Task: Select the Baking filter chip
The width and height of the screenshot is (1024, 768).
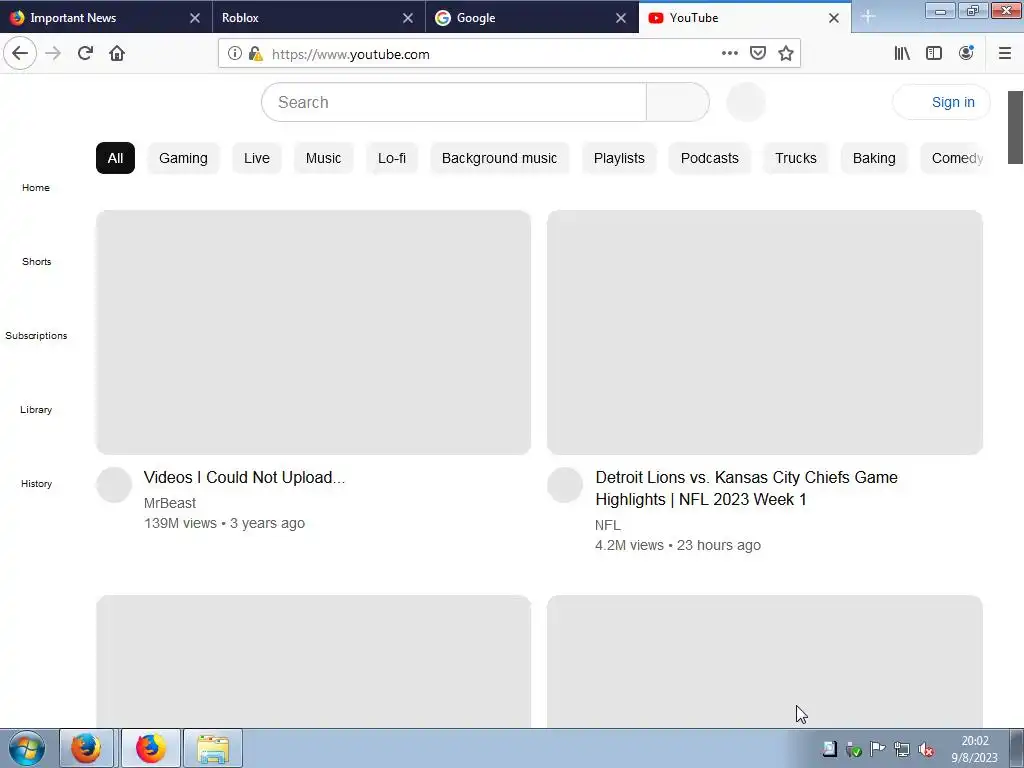Action: (874, 158)
